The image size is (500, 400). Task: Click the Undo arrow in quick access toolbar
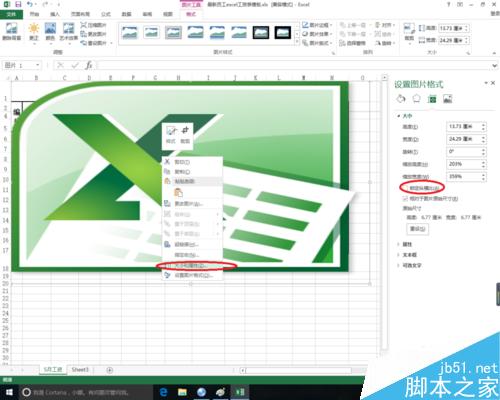click(30, 4)
